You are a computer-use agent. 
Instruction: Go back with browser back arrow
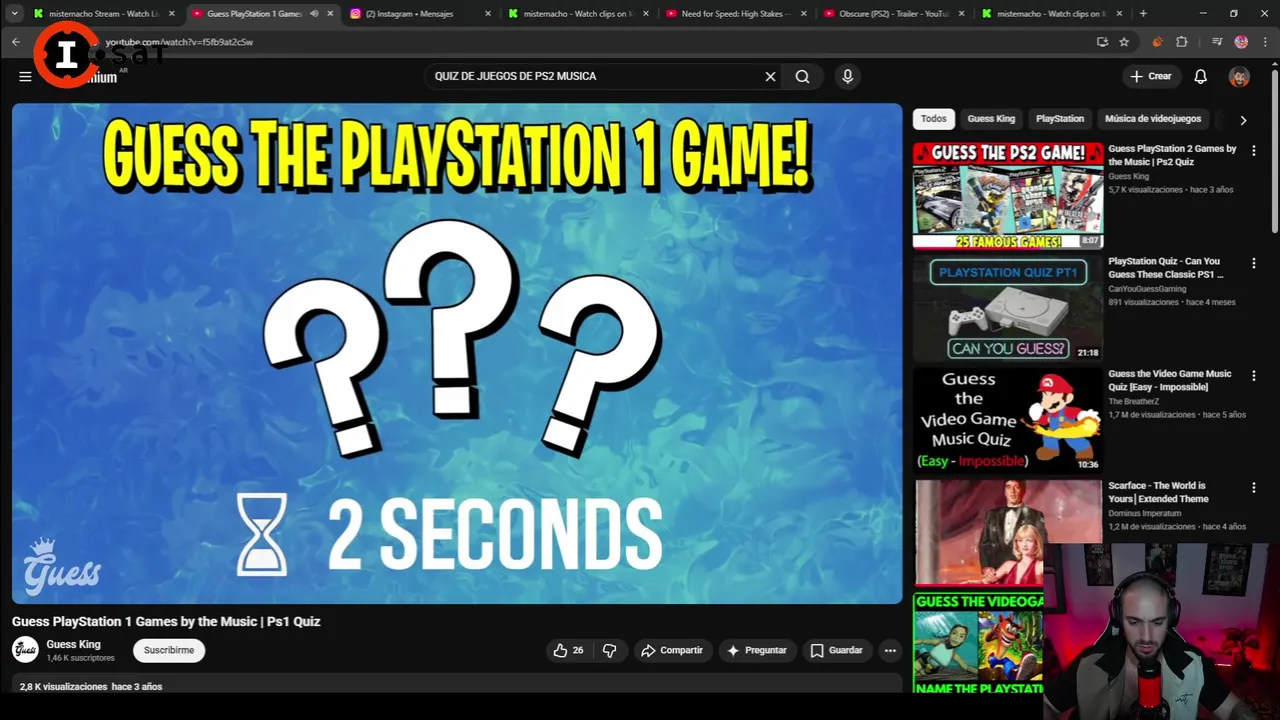tap(16, 42)
